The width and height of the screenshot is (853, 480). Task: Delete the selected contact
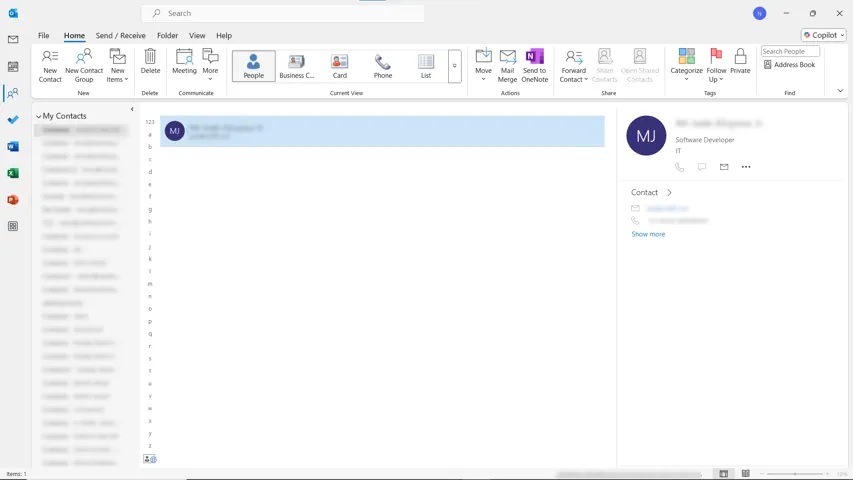150,61
